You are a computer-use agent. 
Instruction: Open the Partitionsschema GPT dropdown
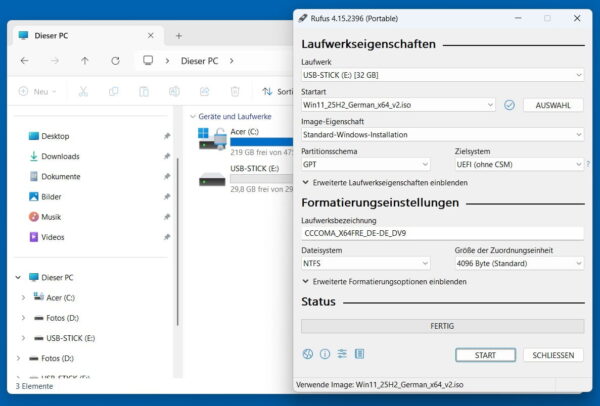[365, 165]
